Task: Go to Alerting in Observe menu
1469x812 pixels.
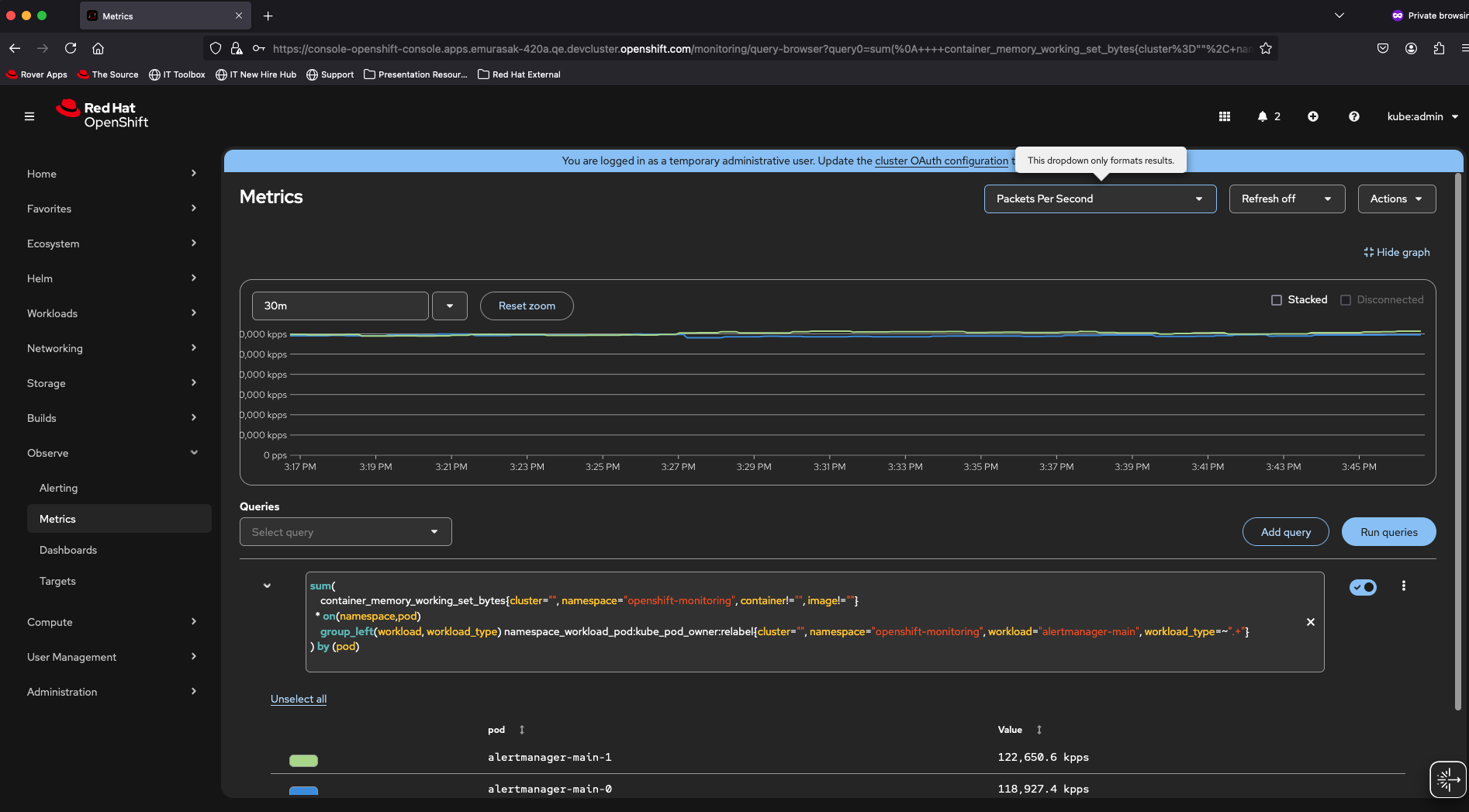Action: coord(59,488)
